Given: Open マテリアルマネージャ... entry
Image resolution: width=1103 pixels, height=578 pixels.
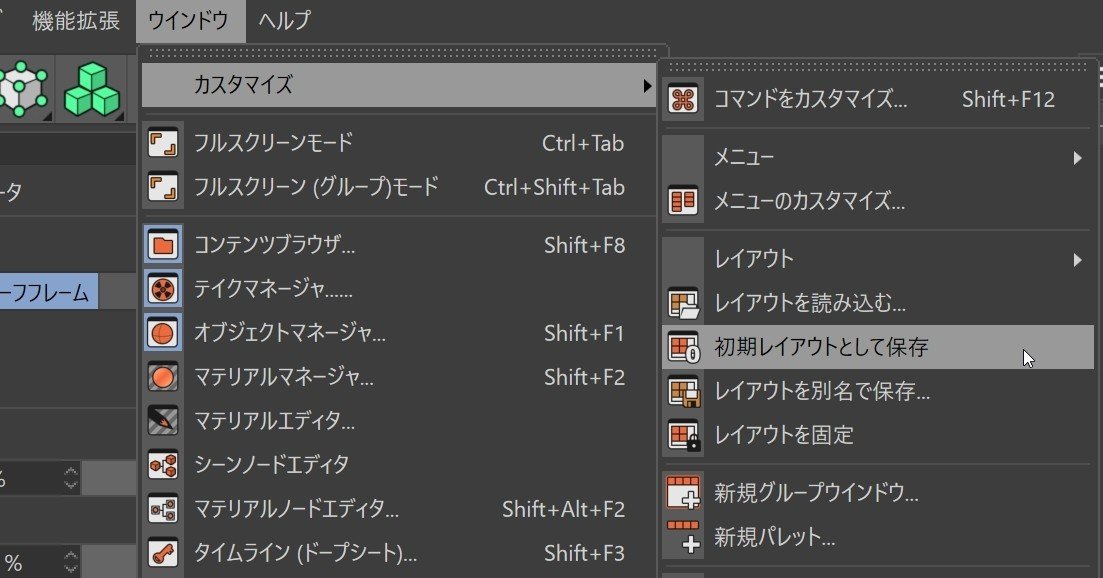Looking at the screenshot, I should (x=398, y=377).
